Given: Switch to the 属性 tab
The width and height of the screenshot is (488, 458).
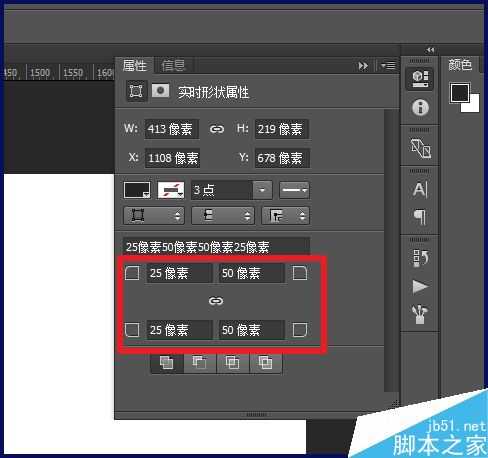Looking at the screenshot, I should tap(134, 65).
